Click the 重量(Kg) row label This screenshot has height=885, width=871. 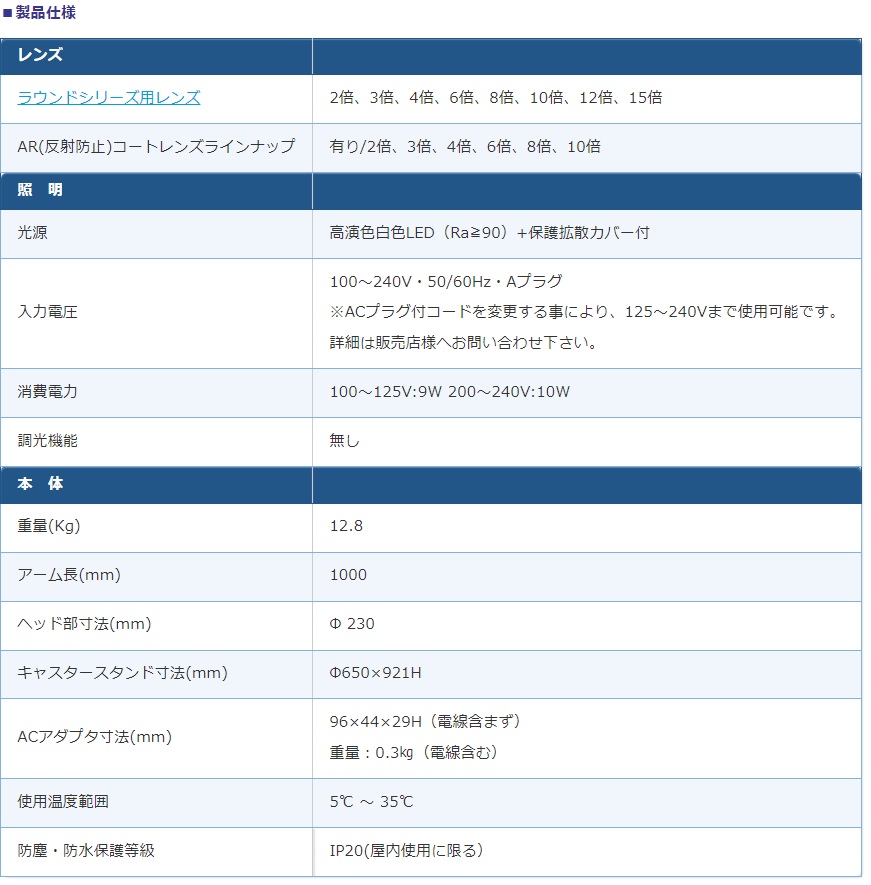[x=49, y=526]
